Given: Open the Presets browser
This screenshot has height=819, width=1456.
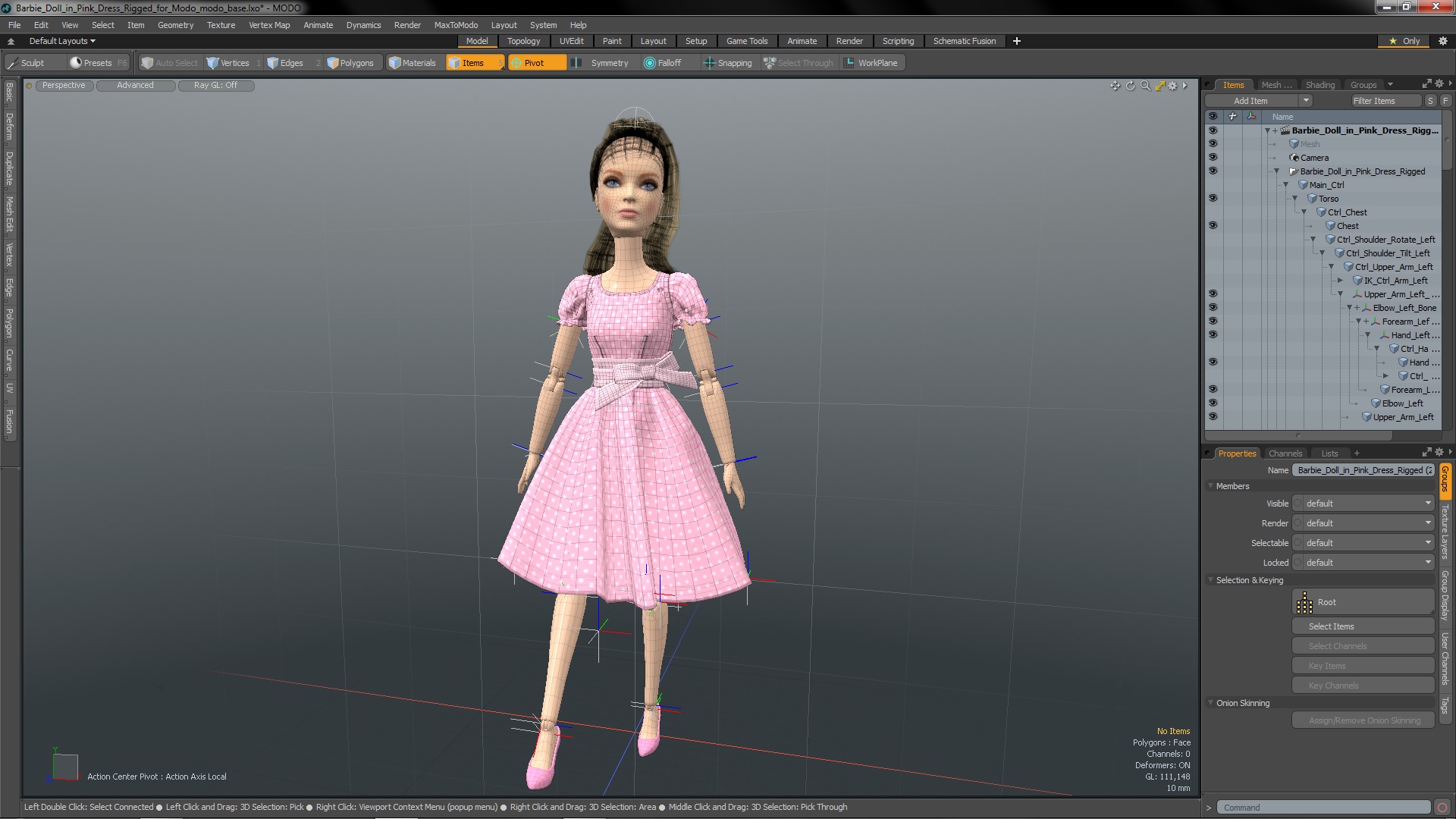Looking at the screenshot, I should click(x=97, y=63).
